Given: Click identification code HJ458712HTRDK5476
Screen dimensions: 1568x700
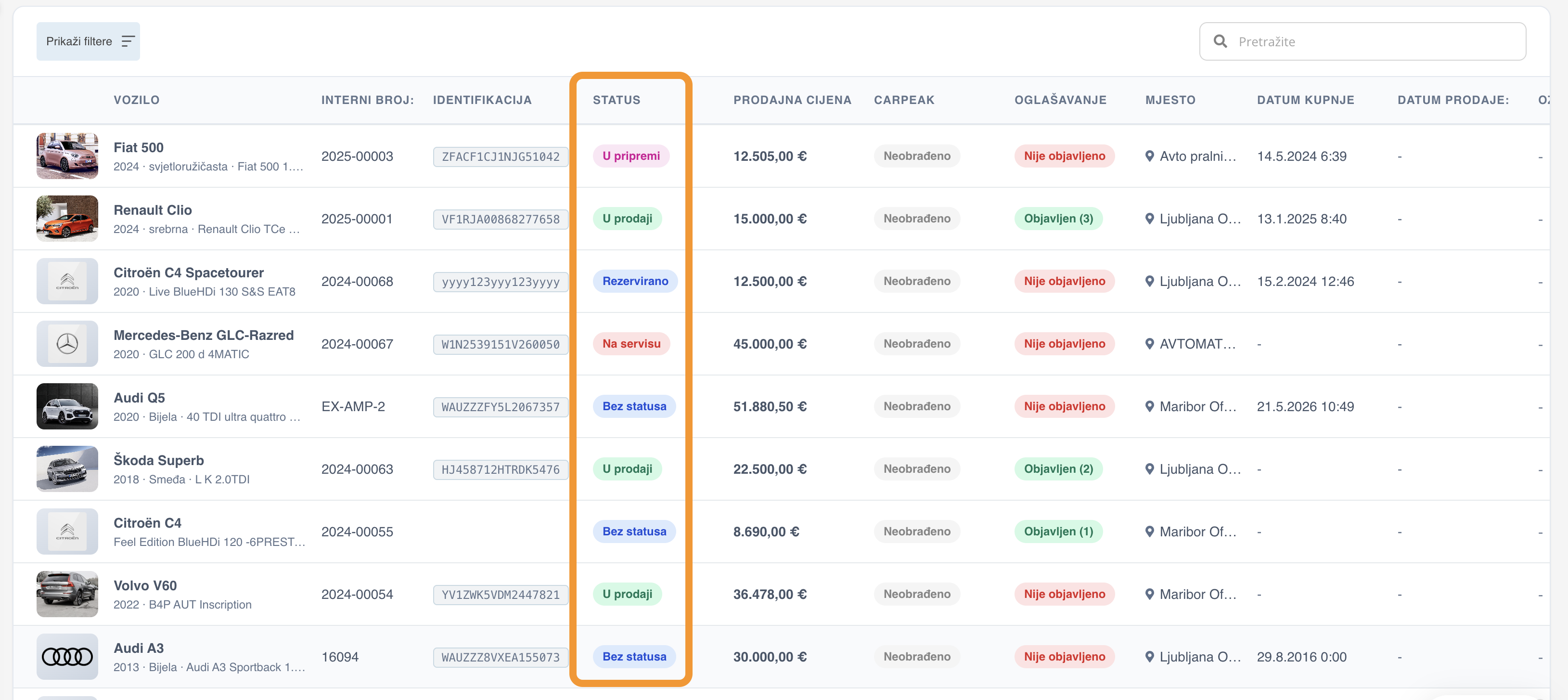Looking at the screenshot, I should tap(501, 470).
